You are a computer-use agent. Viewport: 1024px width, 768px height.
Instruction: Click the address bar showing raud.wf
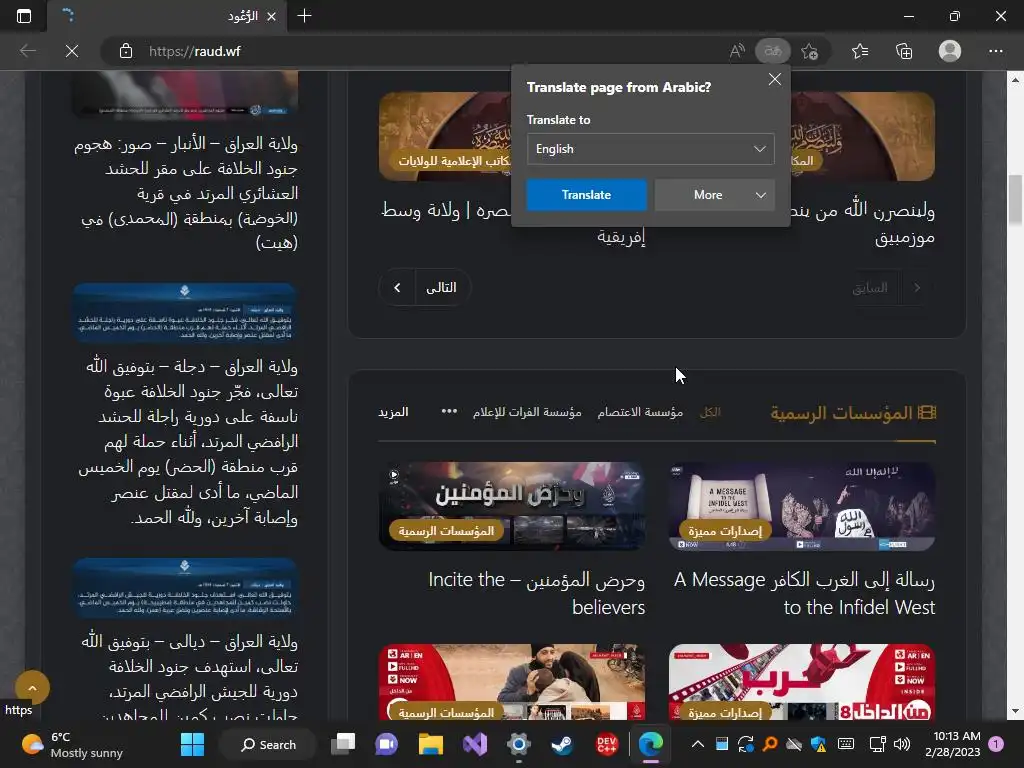click(418, 51)
